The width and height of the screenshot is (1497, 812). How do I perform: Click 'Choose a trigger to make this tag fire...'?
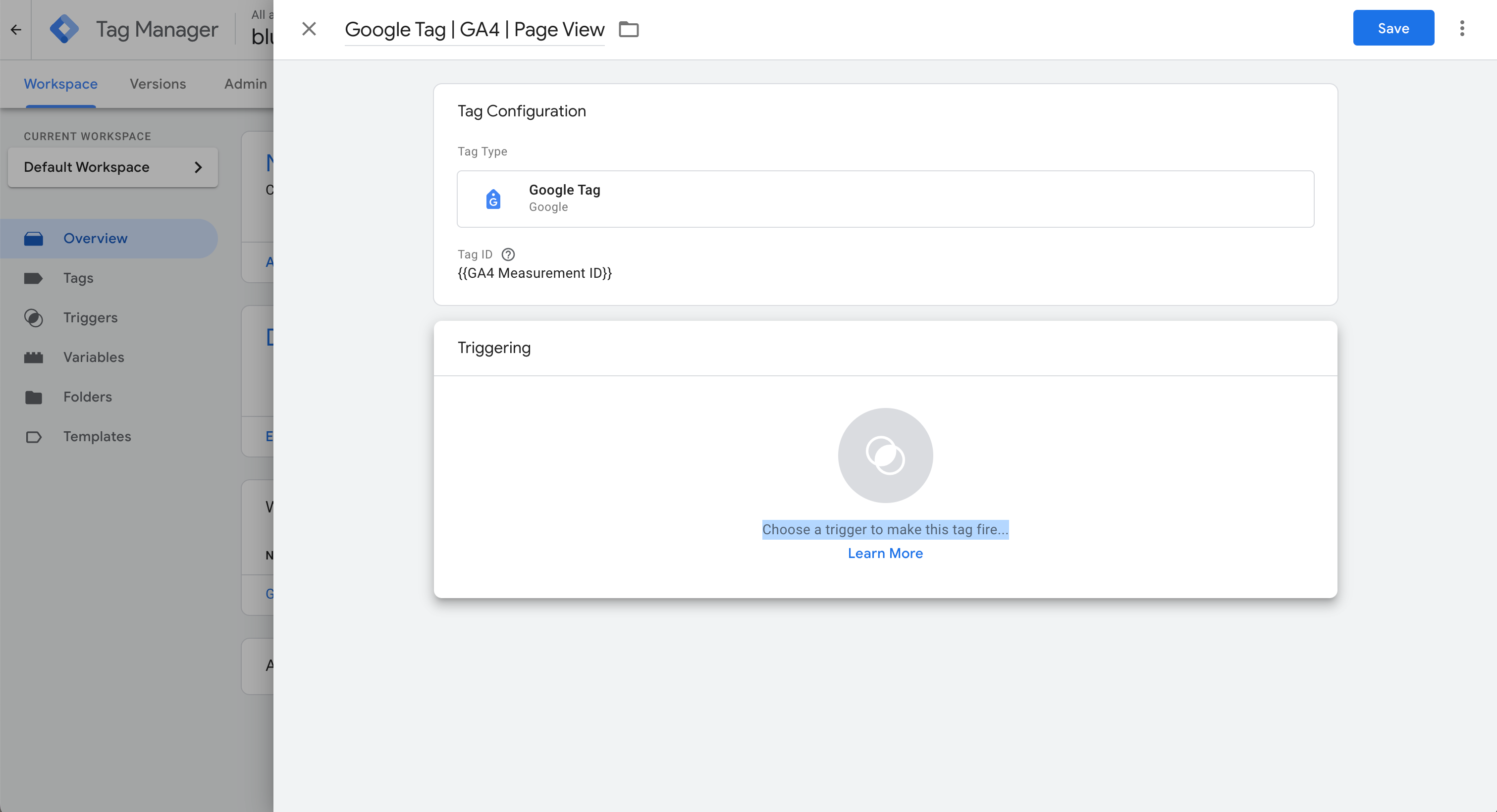coord(885,529)
